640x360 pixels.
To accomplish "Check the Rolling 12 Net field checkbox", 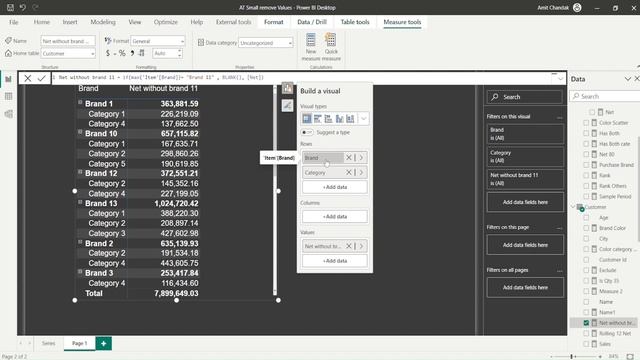I will 586,333.
